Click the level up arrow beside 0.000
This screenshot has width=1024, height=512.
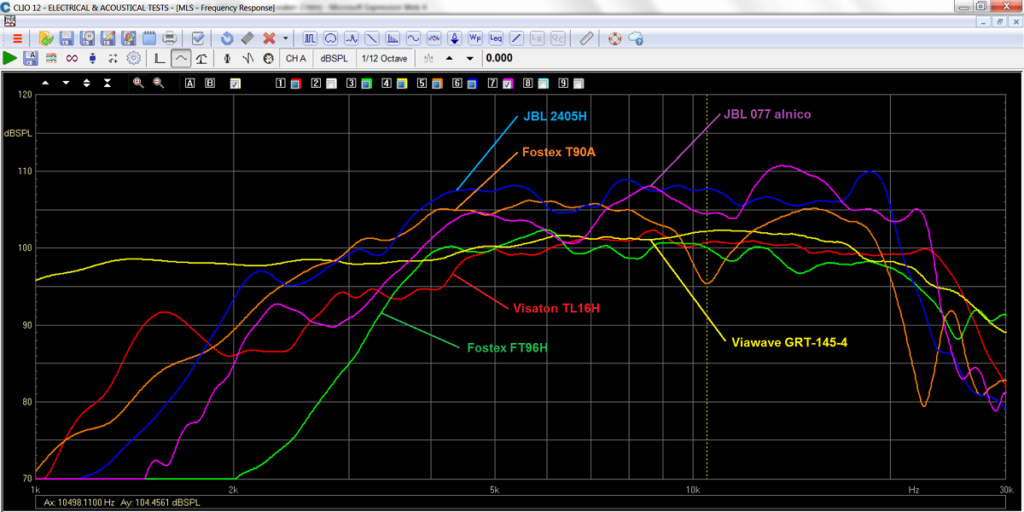coord(449,58)
